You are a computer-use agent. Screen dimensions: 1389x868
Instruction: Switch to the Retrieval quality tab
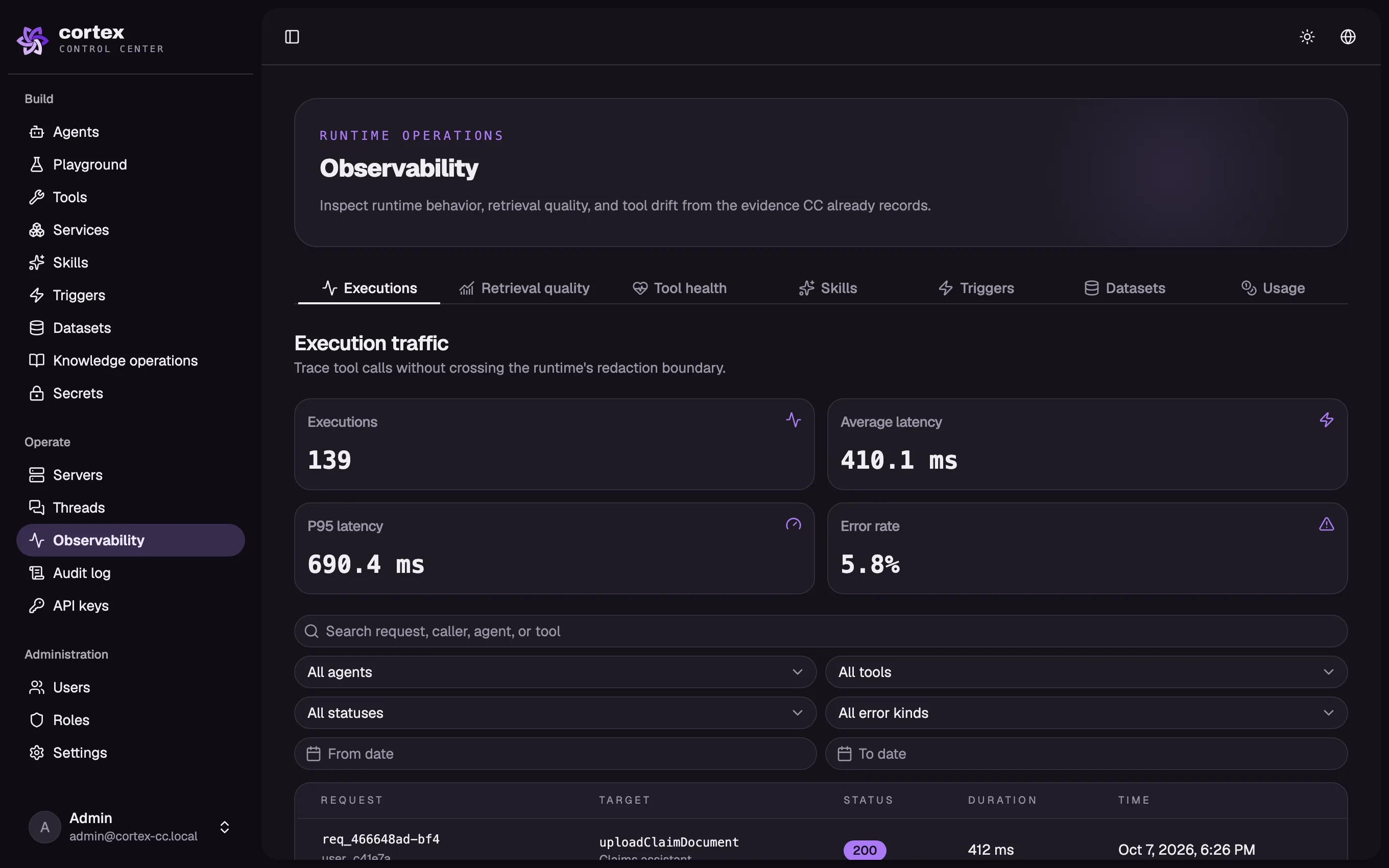point(524,289)
